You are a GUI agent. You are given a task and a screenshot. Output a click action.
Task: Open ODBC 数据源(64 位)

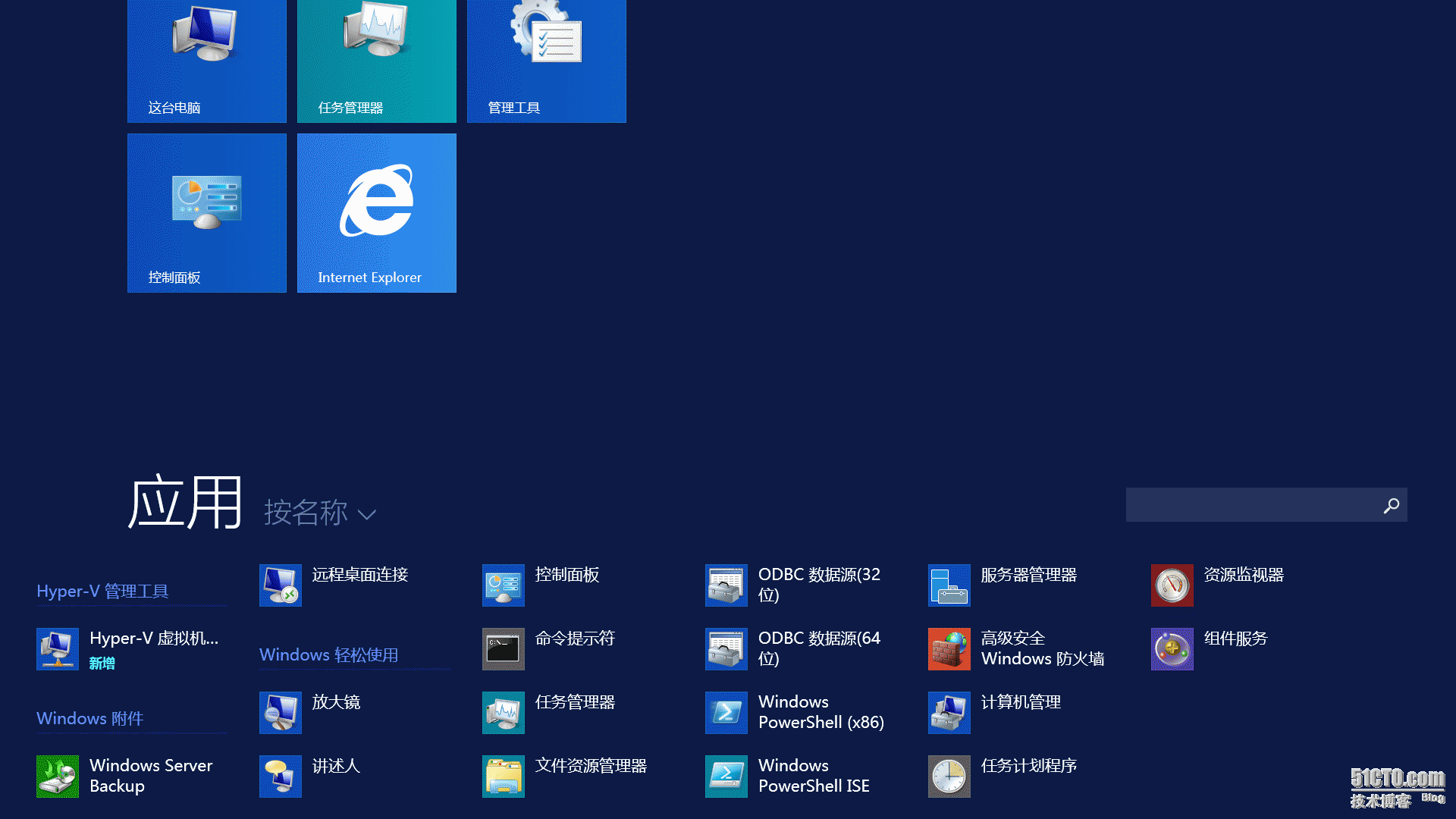point(793,648)
